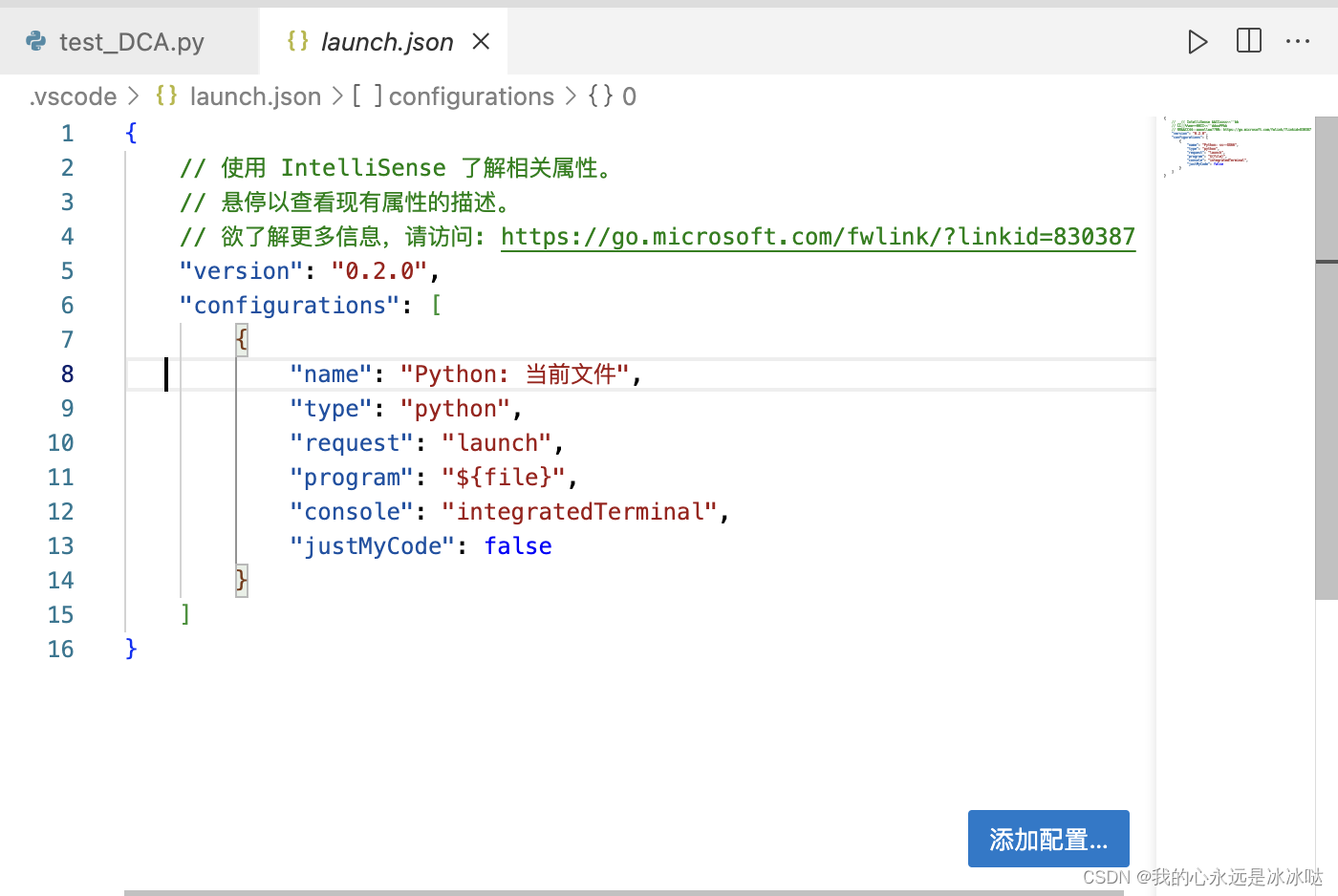This screenshot has height=896, width=1338.
Task: Click the highlighted opening brace on line 7
Action: coord(242,340)
